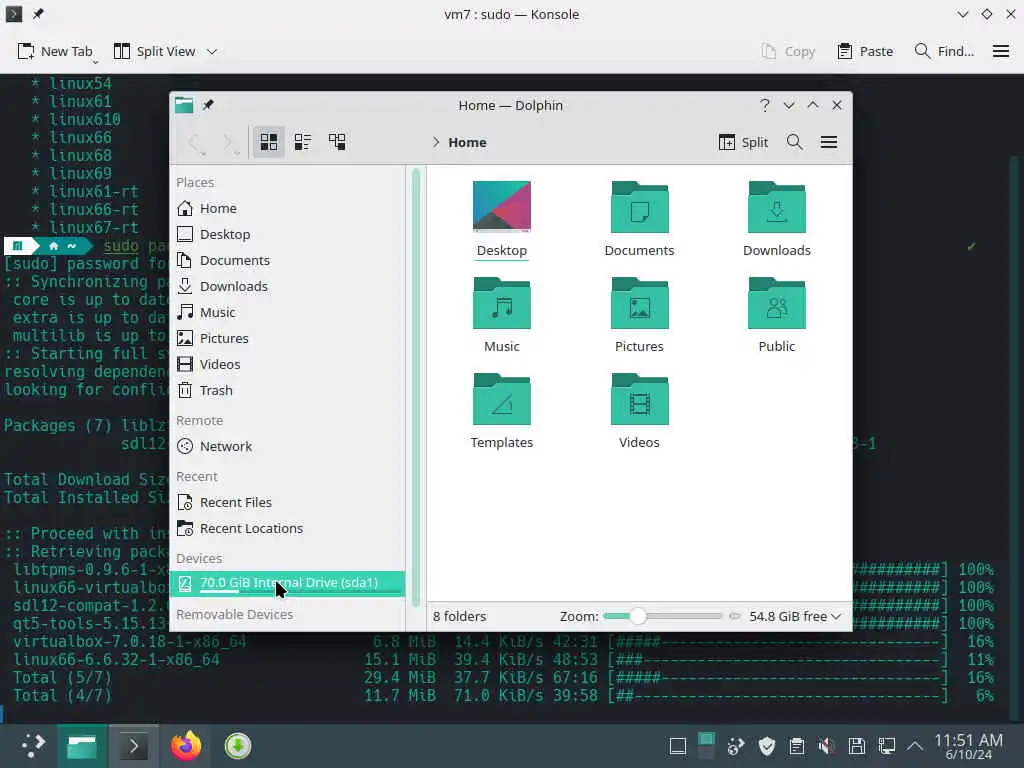Screen dimensions: 1024x768
Task: Go back using Dolphin's back arrow
Action: click(196, 142)
